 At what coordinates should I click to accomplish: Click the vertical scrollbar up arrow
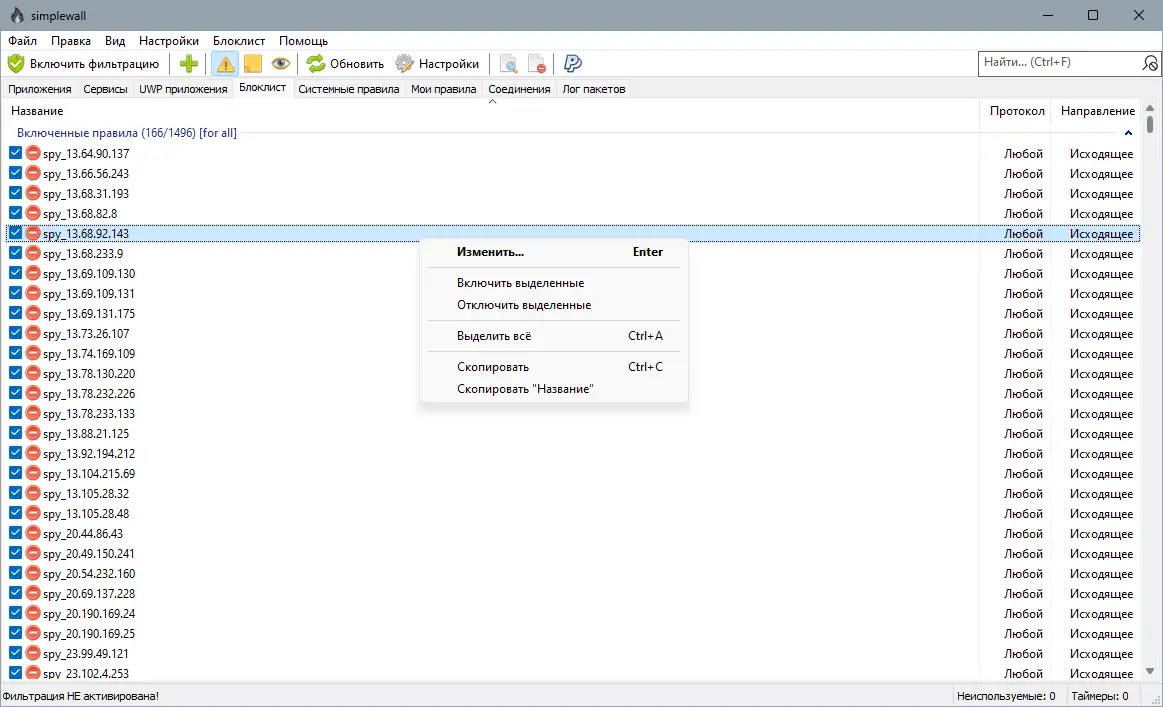[x=1150, y=108]
